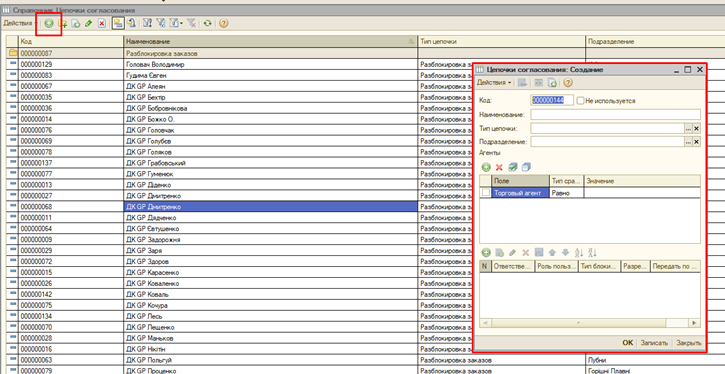Sort the lower table ascending
Viewport: 725px width, 374px height.
[579, 253]
